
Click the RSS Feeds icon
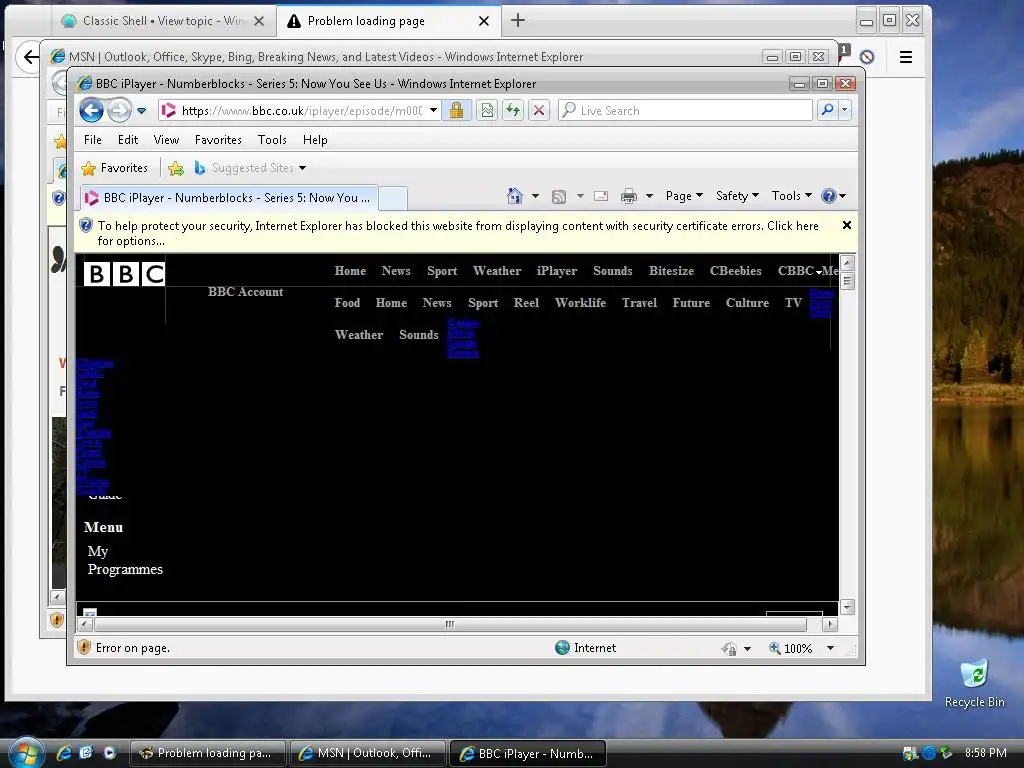[x=559, y=196]
